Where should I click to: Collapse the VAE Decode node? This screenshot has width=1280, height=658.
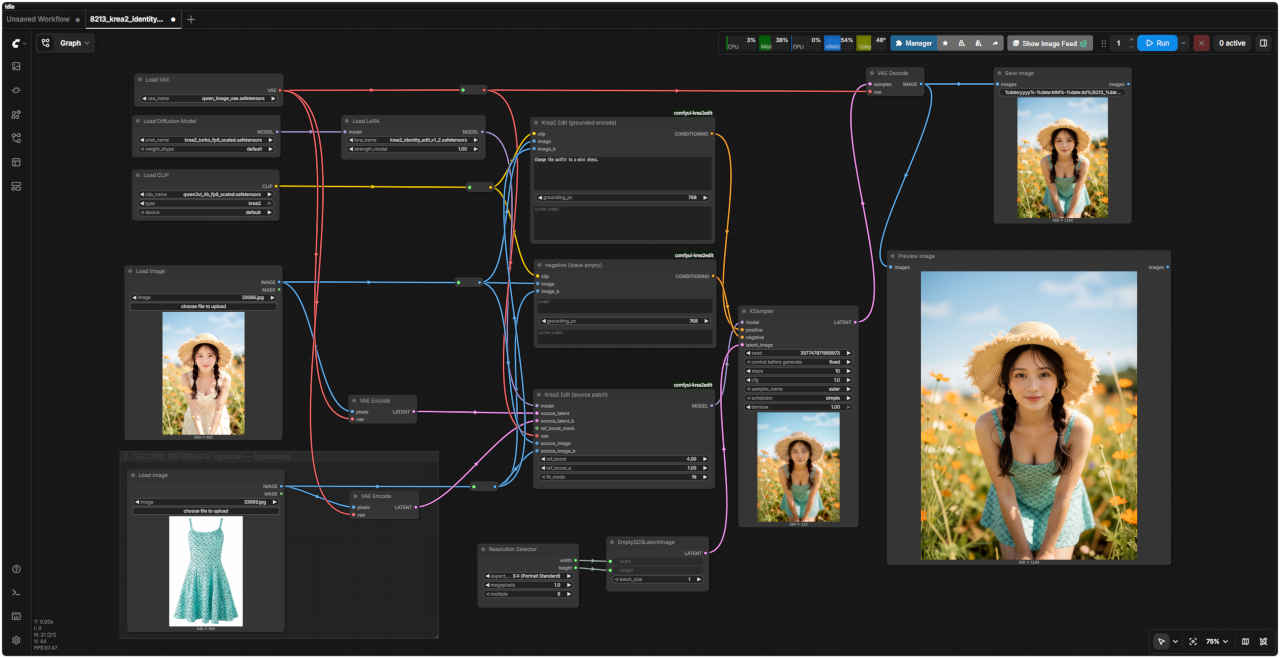click(x=872, y=73)
